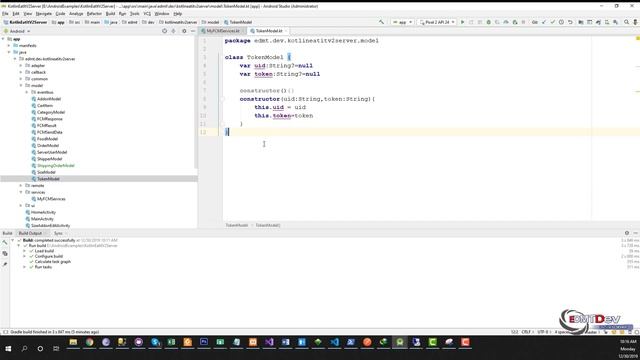Open Chrome from the taskbar
This screenshot has width=640, height=360.
click(89, 342)
